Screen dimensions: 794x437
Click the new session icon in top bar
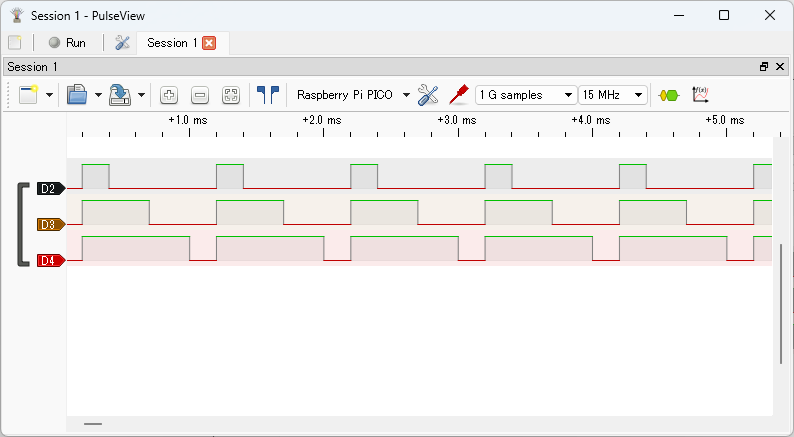(x=15, y=43)
